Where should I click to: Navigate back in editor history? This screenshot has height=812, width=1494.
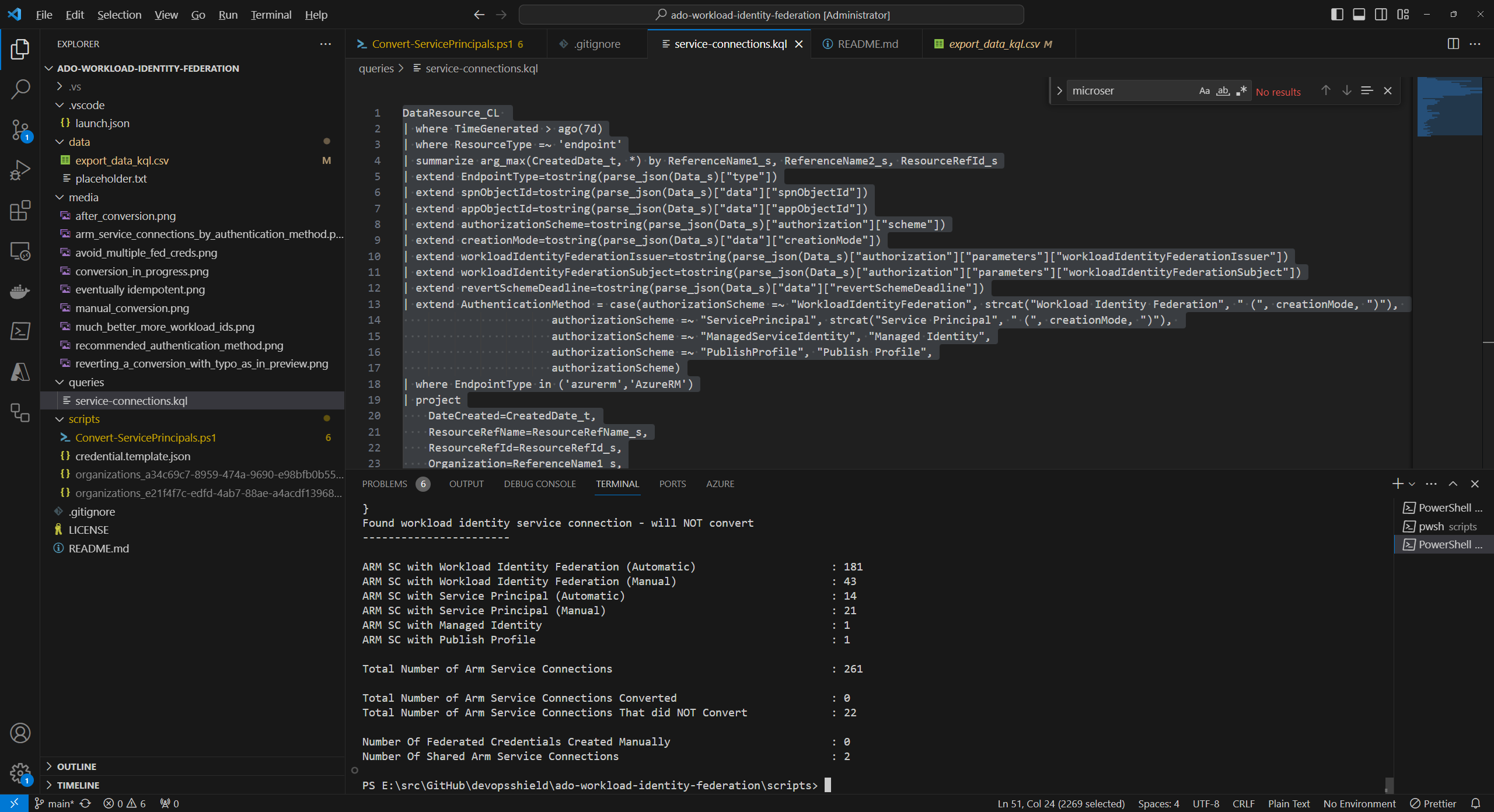(x=479, y=15)
